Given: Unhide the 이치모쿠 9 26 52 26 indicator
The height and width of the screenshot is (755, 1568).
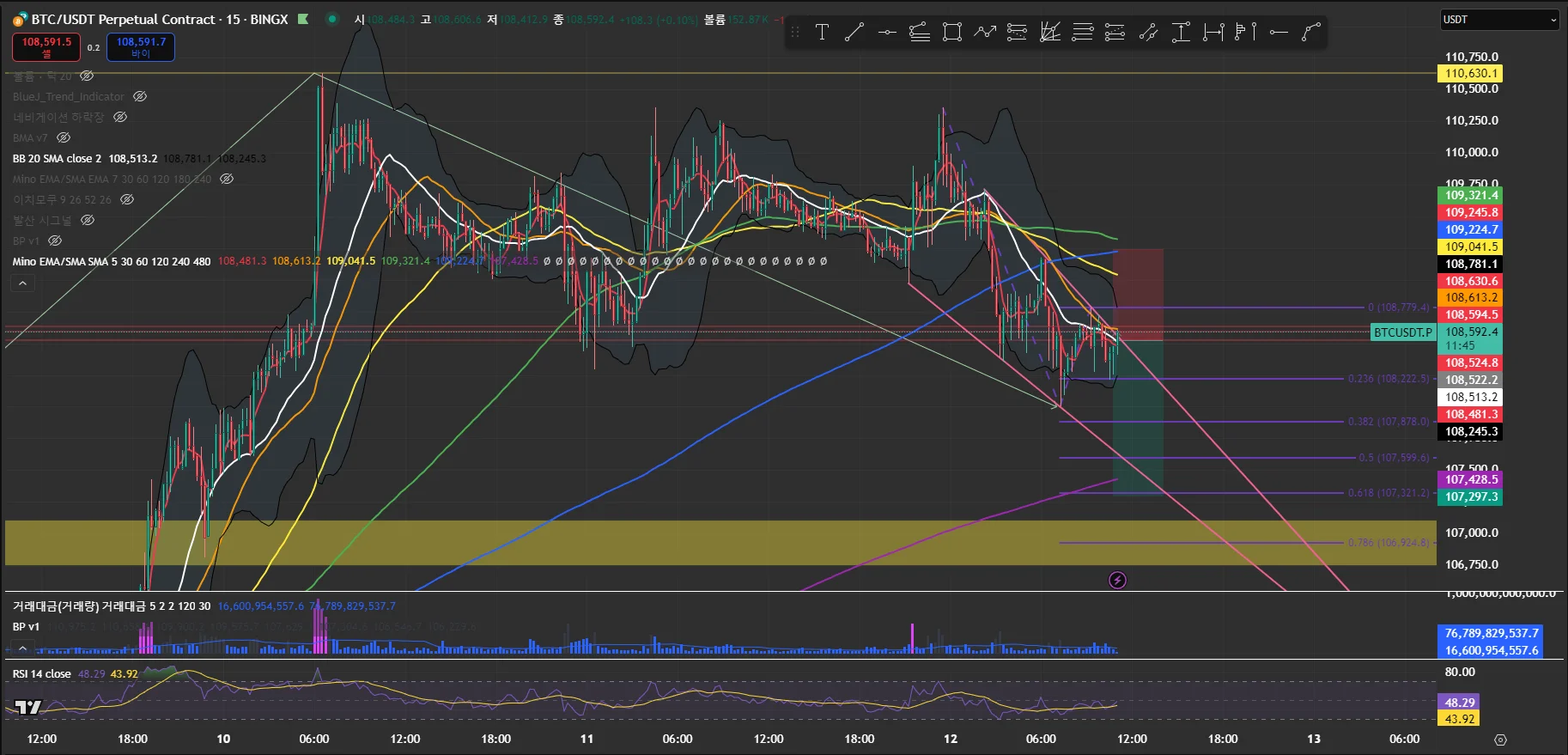Looking at the screenshot, I should tap(127, 199).
